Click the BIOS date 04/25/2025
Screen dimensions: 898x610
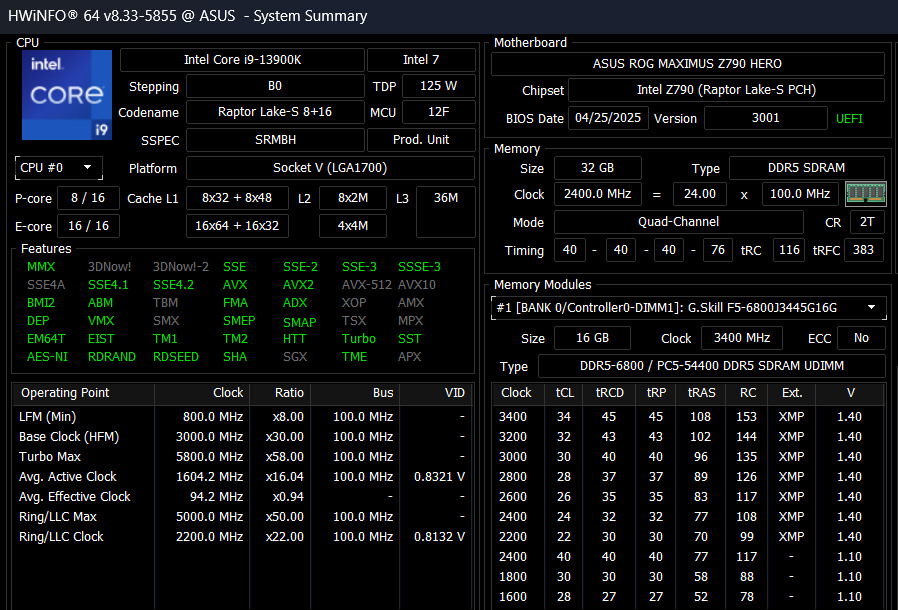tap(608, 118)
